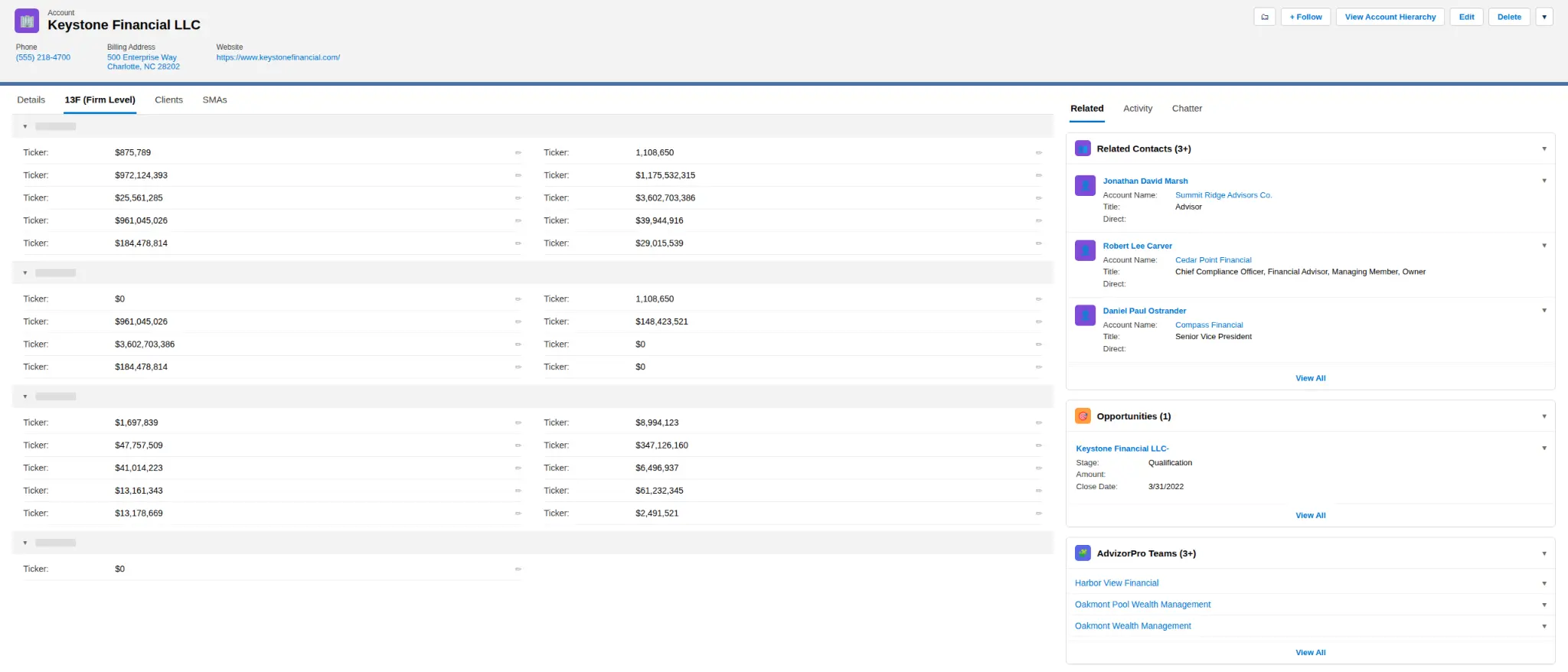Open the folder icon button beside Follow
Viewport: 1568px width, 672px height.
pos(1264,17)
